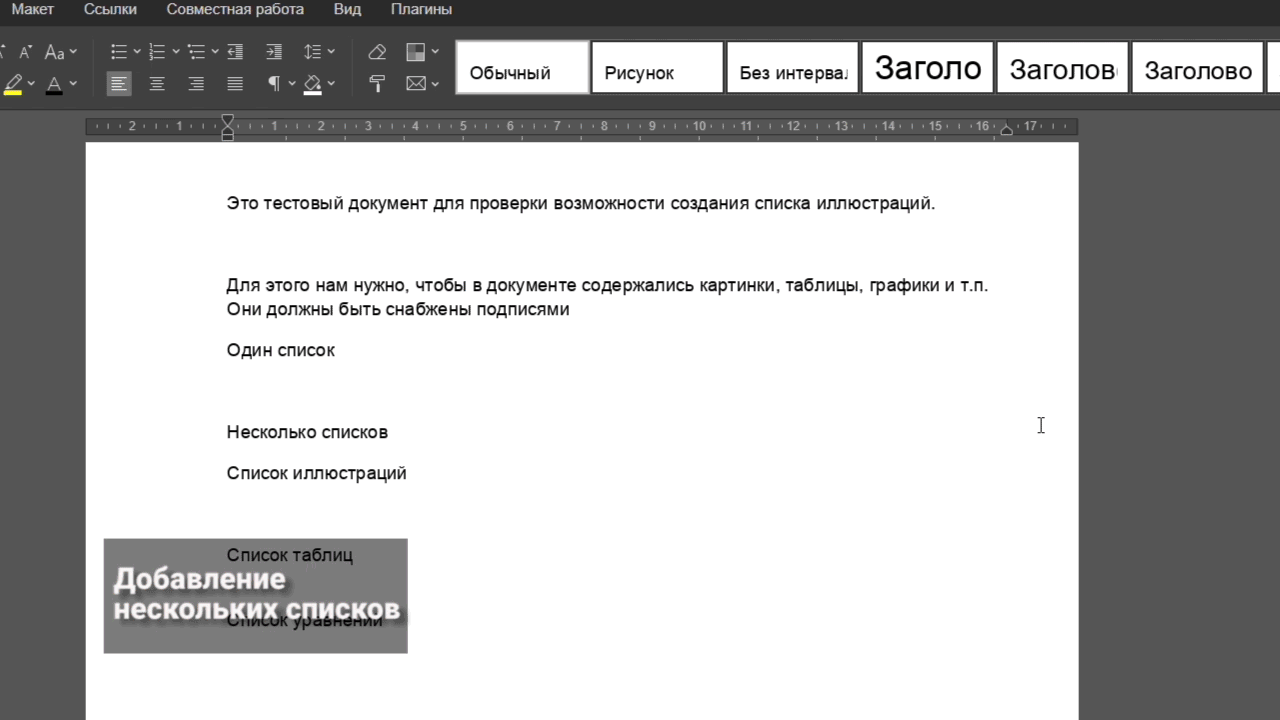Insert a multilevel list
The height and width of the screenshot is (720, 1280).
click(196, 52)
